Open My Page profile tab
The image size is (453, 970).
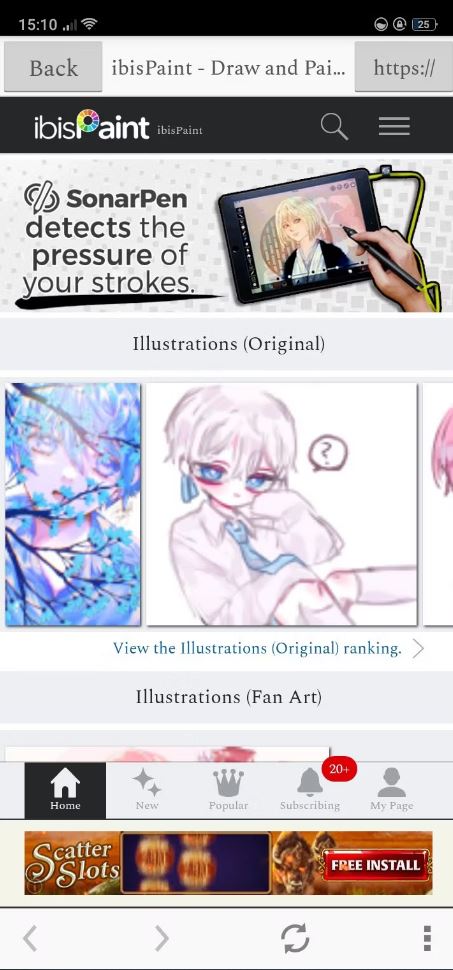(x=392, y=790)
